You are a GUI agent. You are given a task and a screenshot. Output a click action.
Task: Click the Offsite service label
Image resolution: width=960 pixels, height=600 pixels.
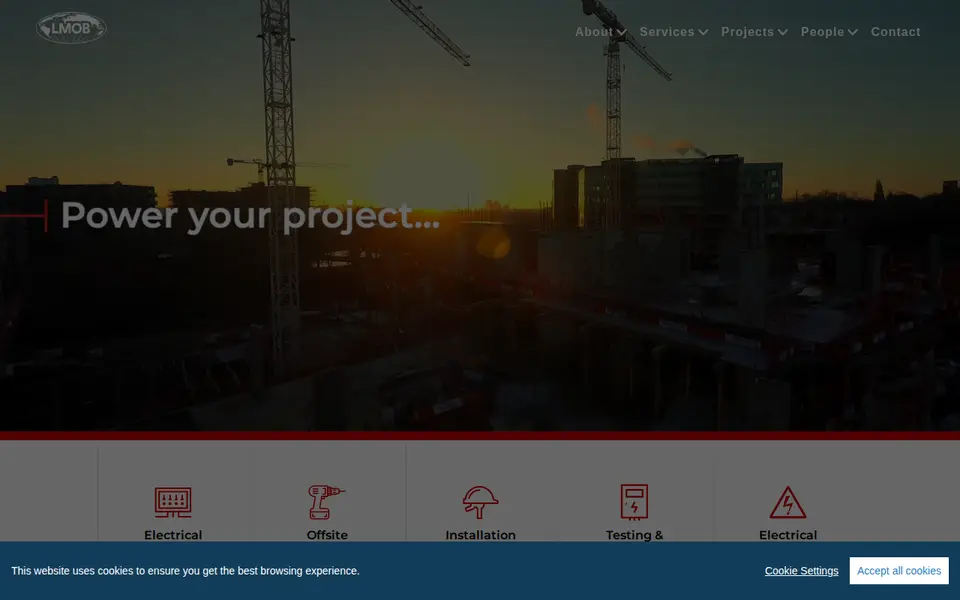coord(327,535)
